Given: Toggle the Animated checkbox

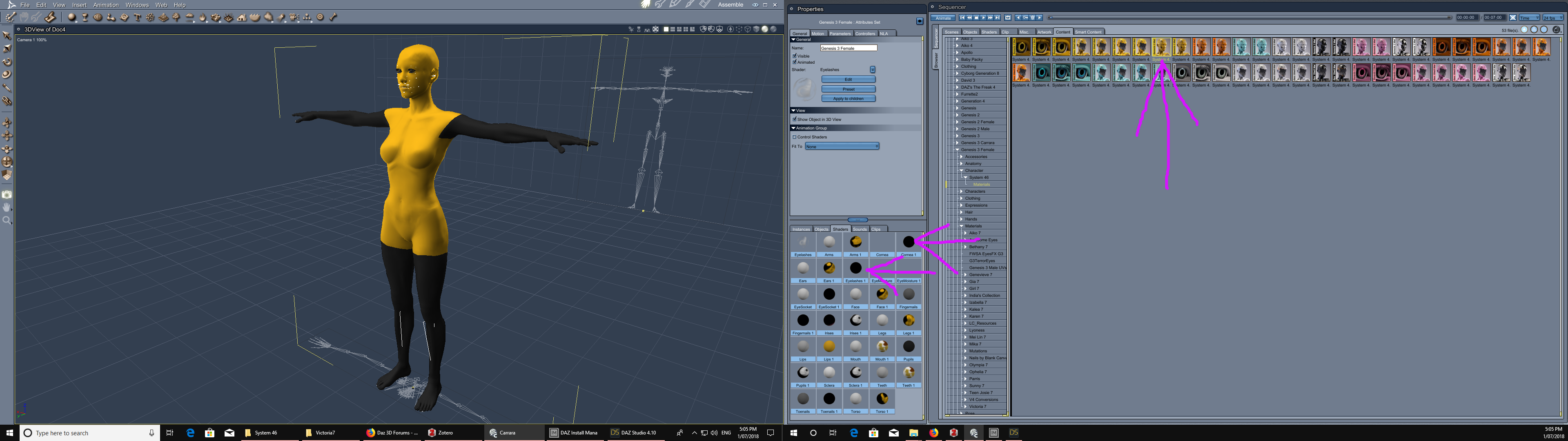Looking at the screenshot, I should coord(795,62).
